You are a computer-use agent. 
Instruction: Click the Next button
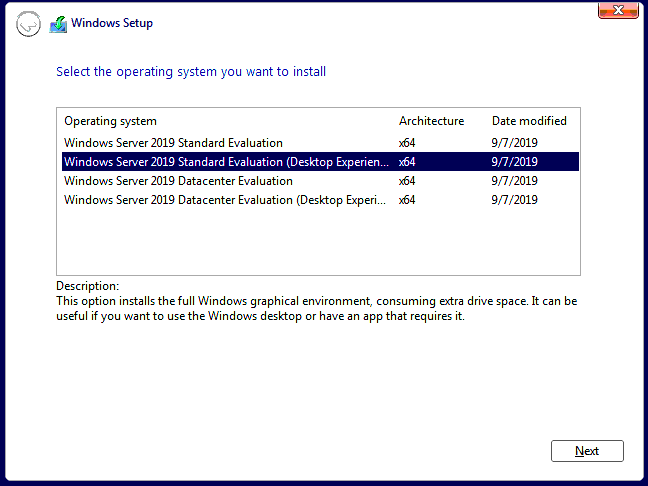click(587, 451)
